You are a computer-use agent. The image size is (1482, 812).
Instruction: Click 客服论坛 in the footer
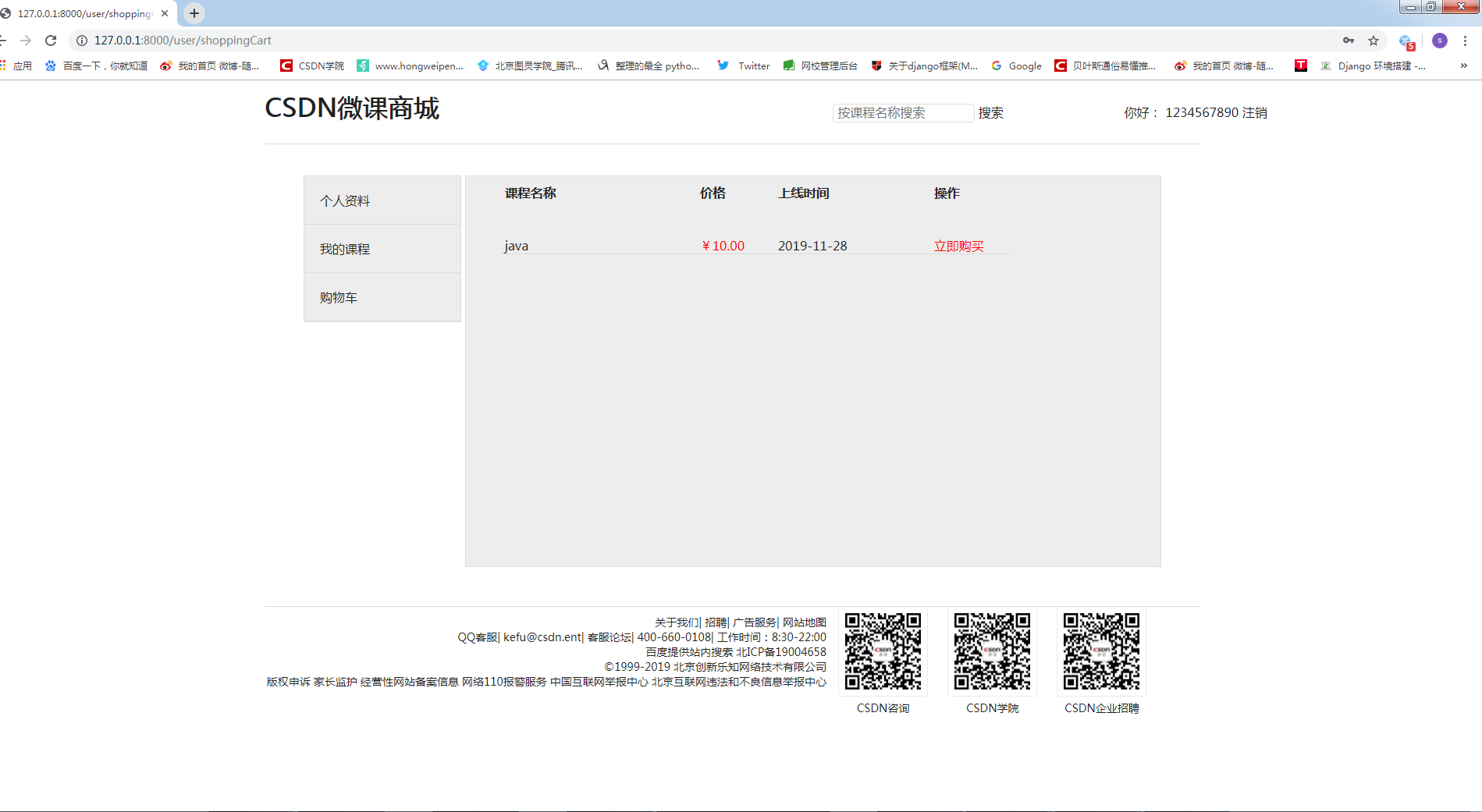609,637
